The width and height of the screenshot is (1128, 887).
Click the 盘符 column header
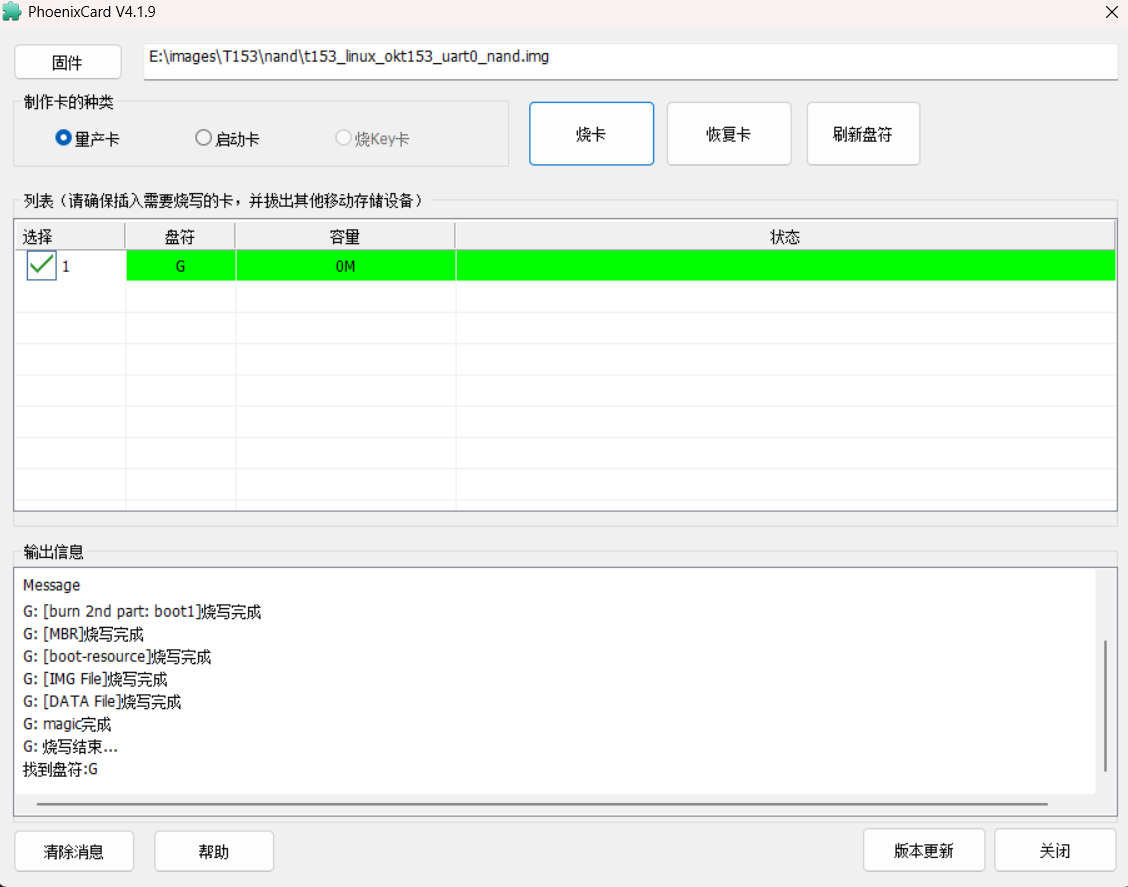(x=180, y=237)
